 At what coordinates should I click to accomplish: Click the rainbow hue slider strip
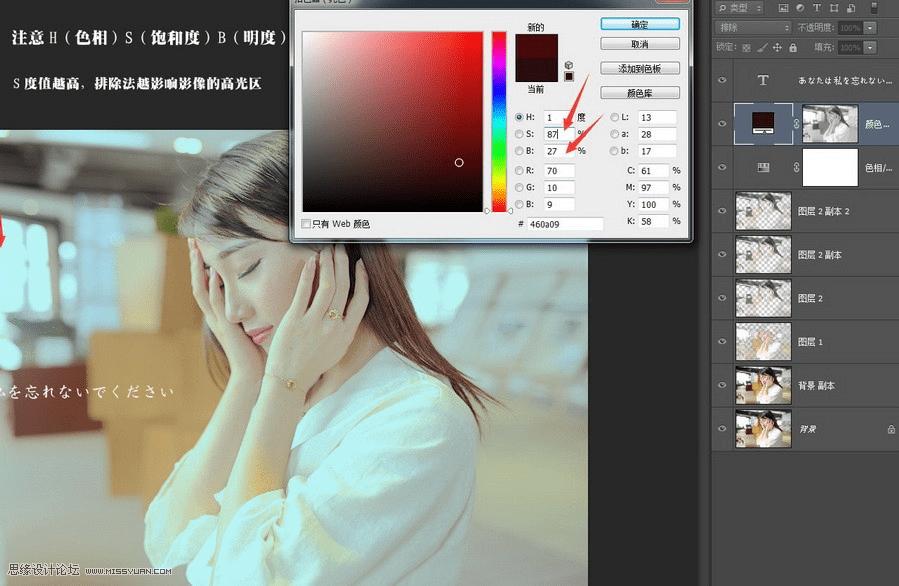tap(498, 120)
